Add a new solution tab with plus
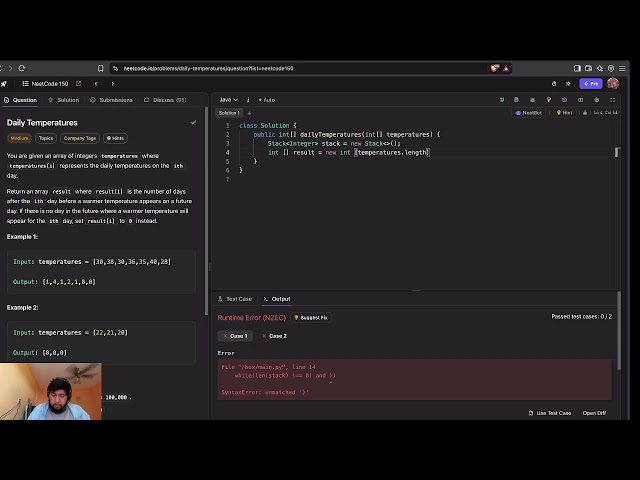Image resolution: width=640 pixels, height=480 pixels. click(x=249, y=113)
